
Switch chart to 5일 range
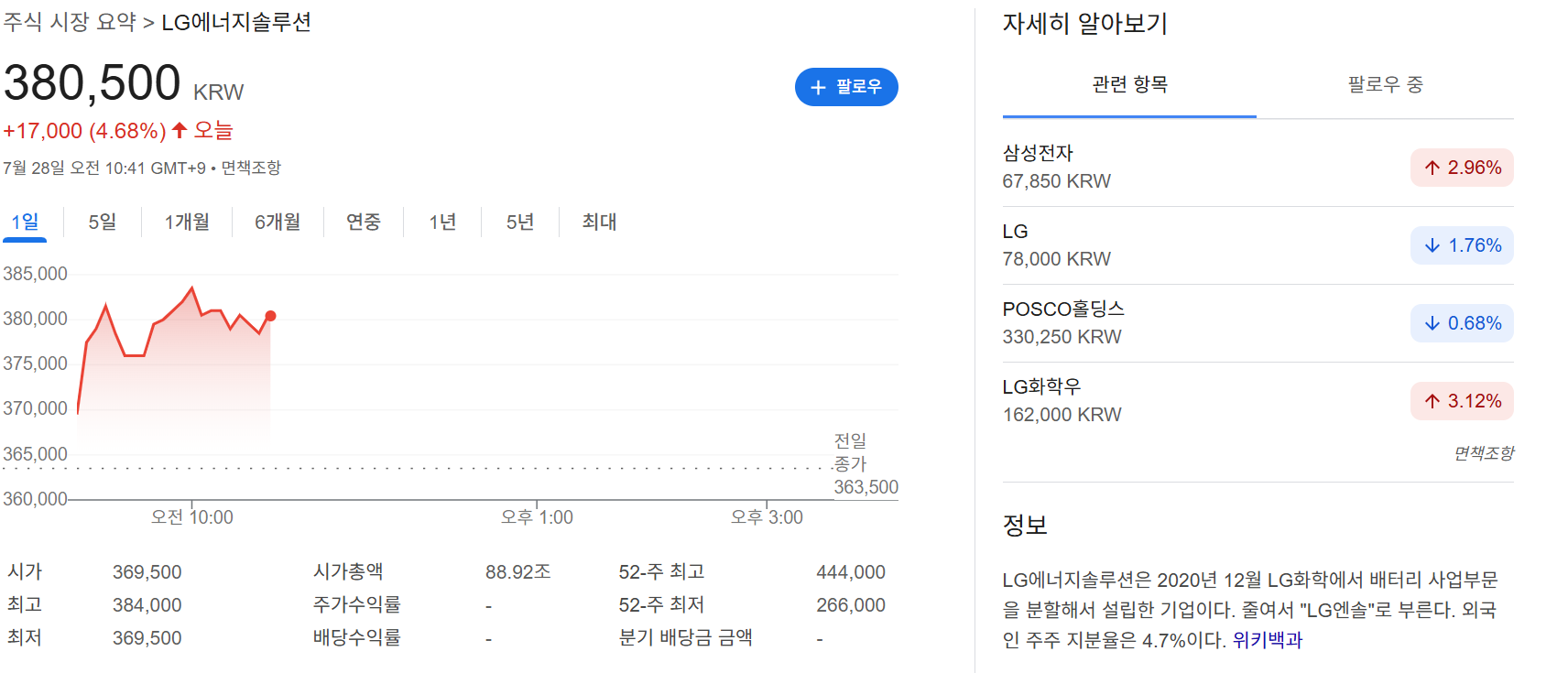click(x=103, y=222)
